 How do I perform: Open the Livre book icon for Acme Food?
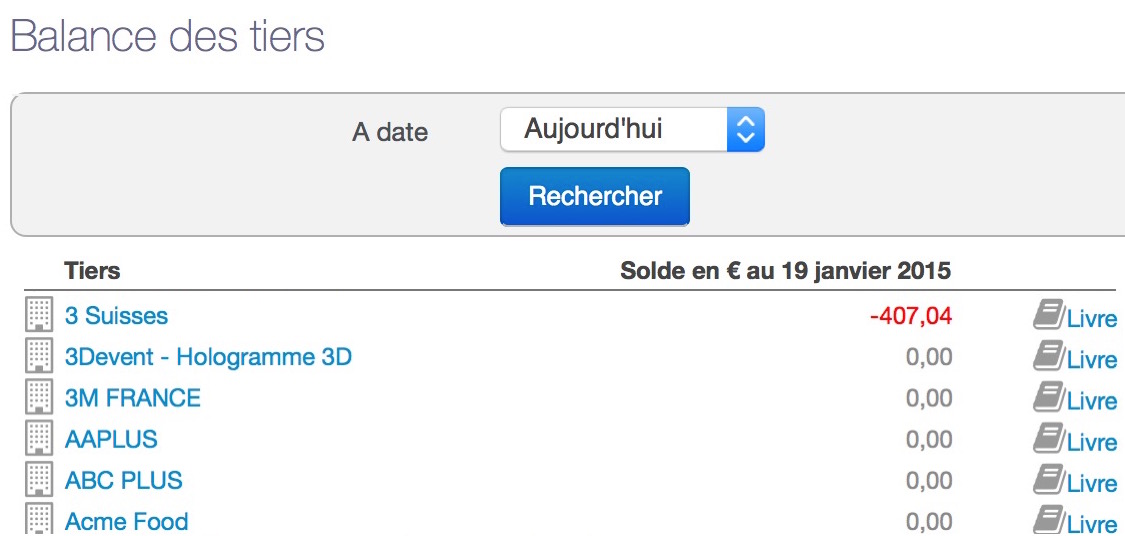tap(1048, 521)
